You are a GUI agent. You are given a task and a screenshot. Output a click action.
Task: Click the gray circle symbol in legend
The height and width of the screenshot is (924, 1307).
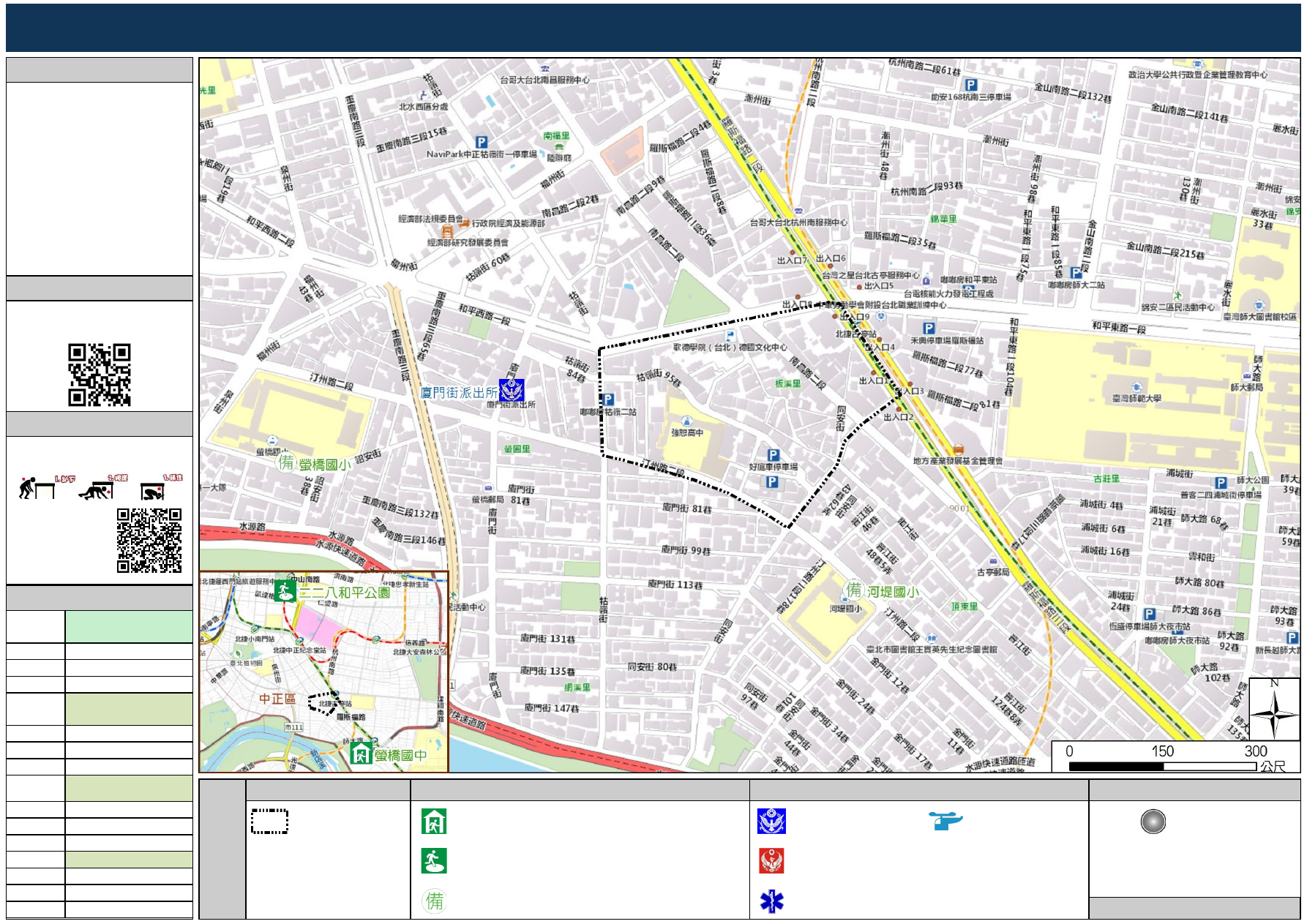pos(1153,822)
